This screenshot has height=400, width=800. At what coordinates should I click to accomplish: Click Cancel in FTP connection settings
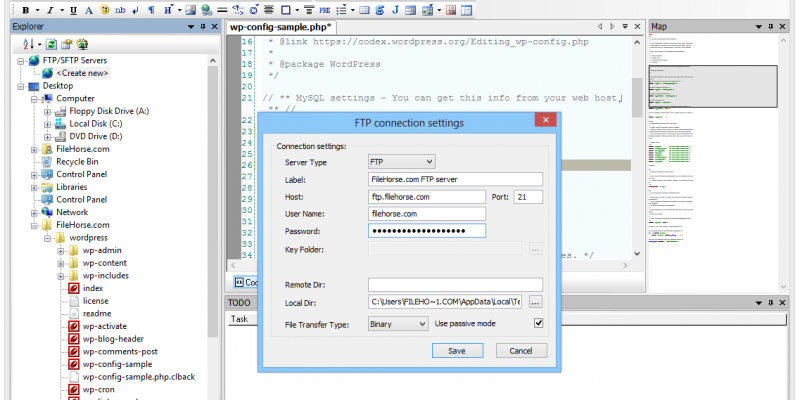(x=521, y=351)
